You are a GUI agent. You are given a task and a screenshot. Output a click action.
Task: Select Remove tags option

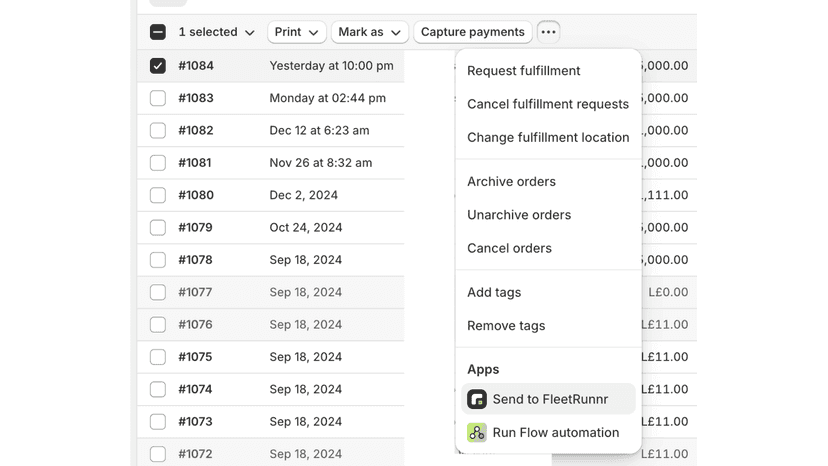pyautogui.click(x=548, y=326)
